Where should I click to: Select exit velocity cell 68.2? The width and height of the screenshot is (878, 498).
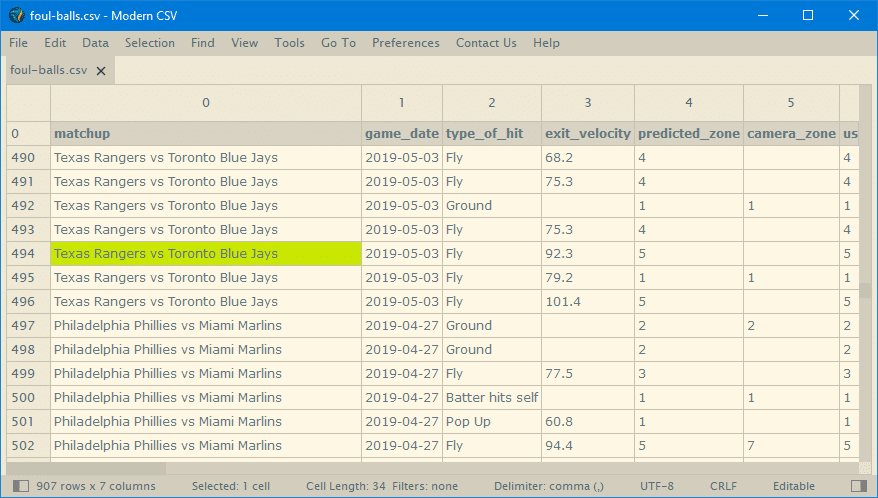(588, 158)
